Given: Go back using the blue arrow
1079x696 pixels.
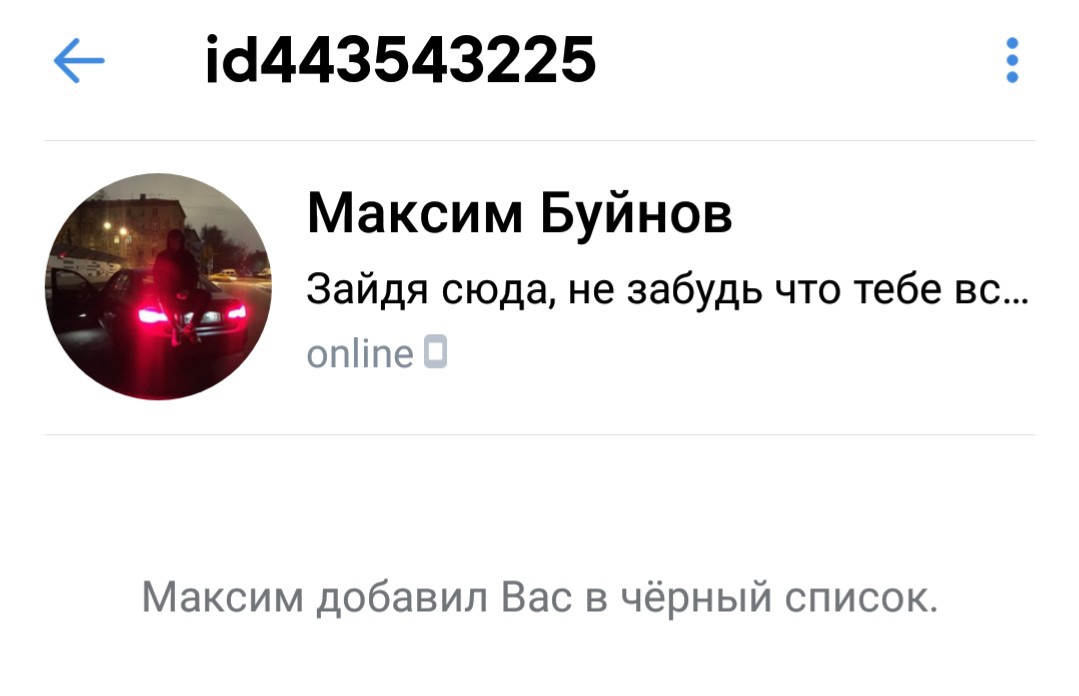Looking at the screenshot, I should (79, 61).
